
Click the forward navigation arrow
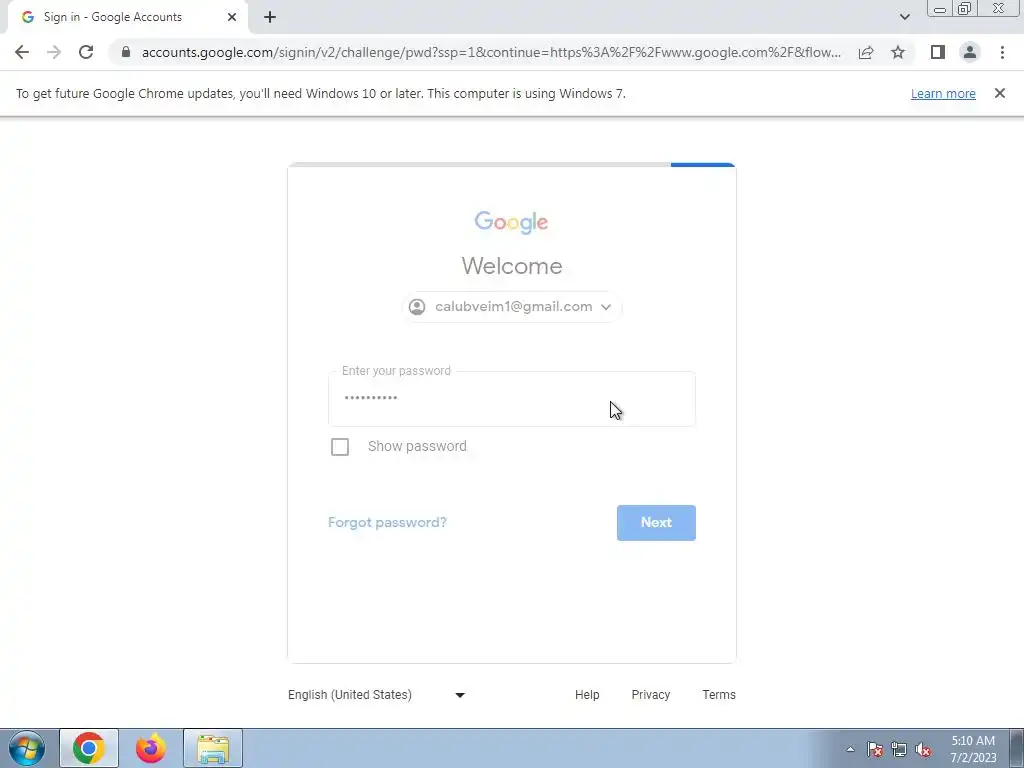point(54,52)
